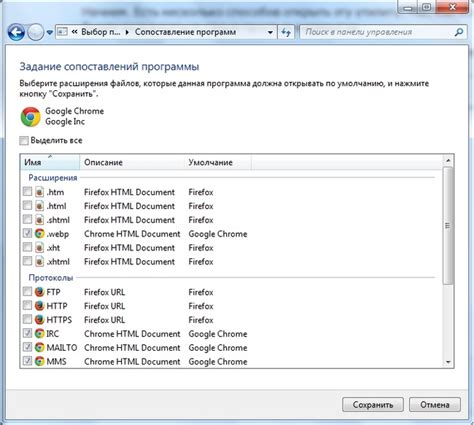Select the 'MAILTO' protocol name
474x425 pixels.
[x=62, y=348]
